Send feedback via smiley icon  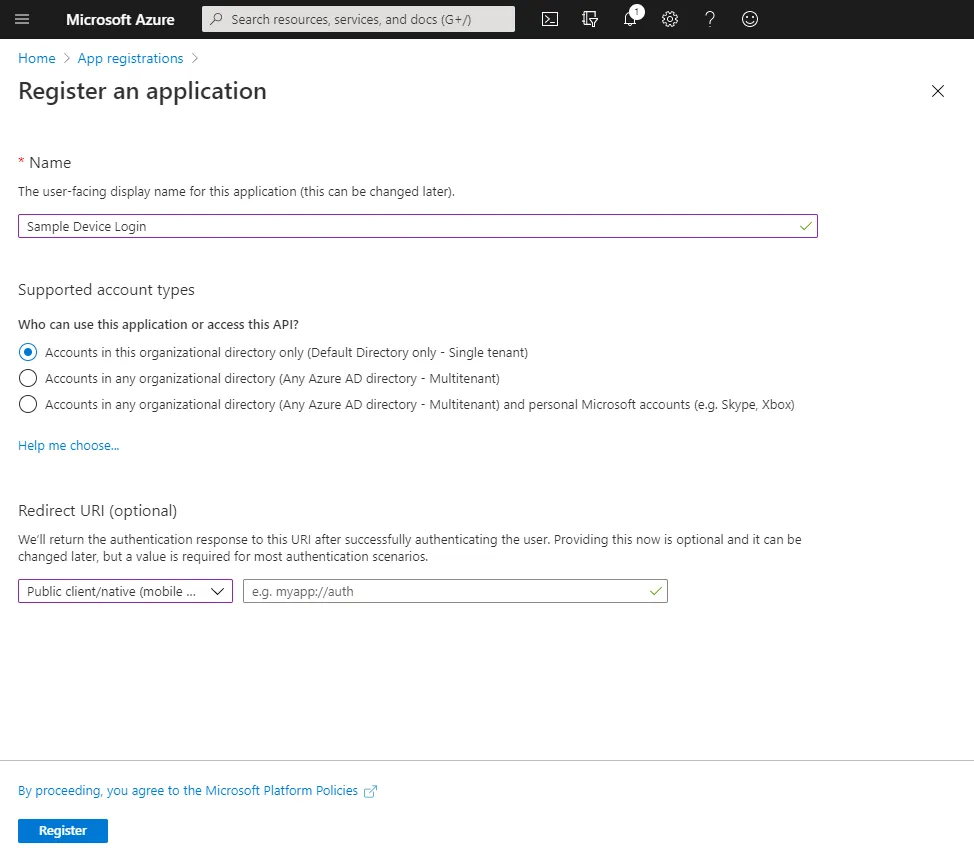pyautogui.click(x=750, y=19)
